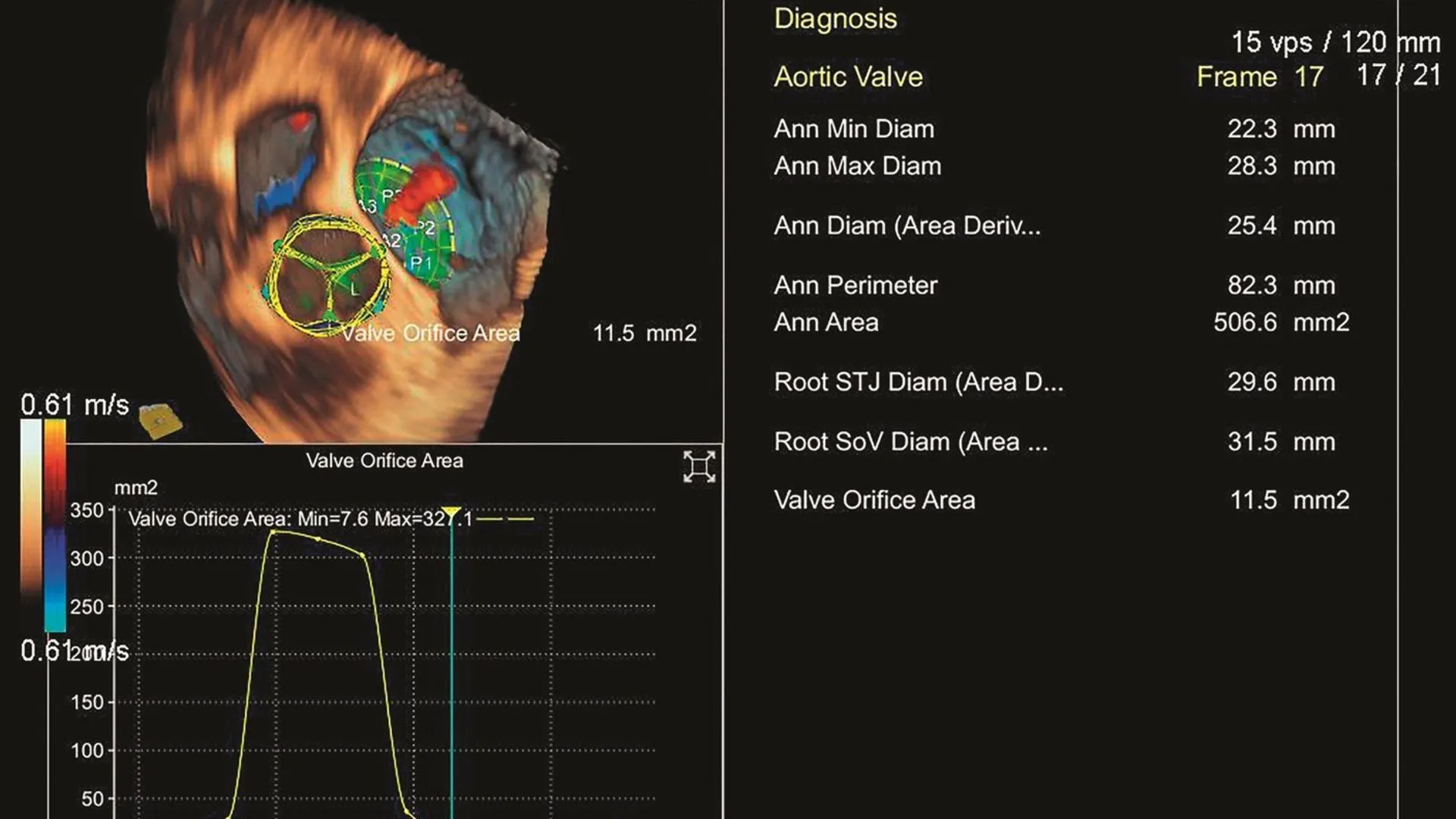Image resolution: width=1456 pixels, height=819 pixels.
Task: Select the Ann Max Diam measurement row
Action: tap(857, 166)
